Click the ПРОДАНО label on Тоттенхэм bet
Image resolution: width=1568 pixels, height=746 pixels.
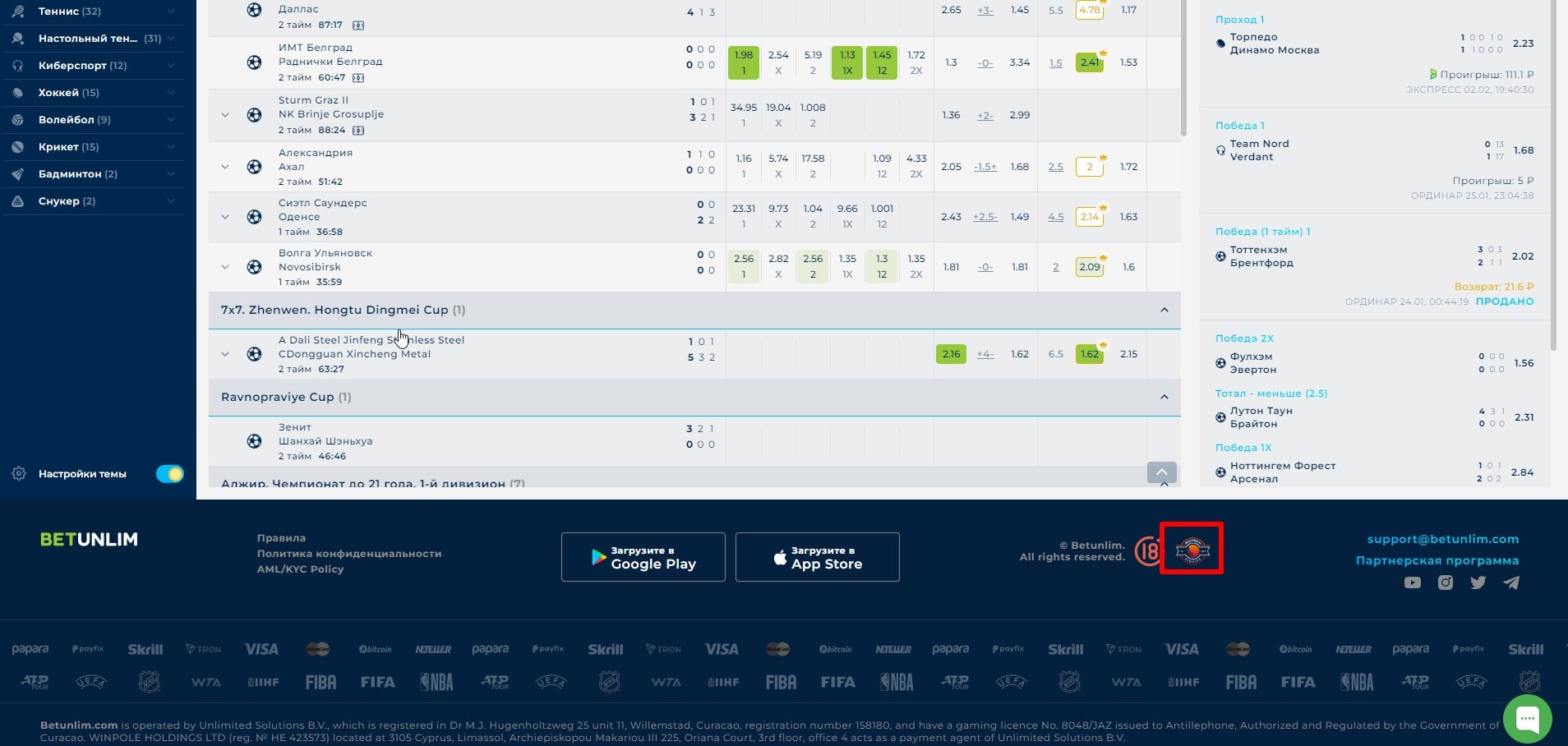click(1505, 302)
